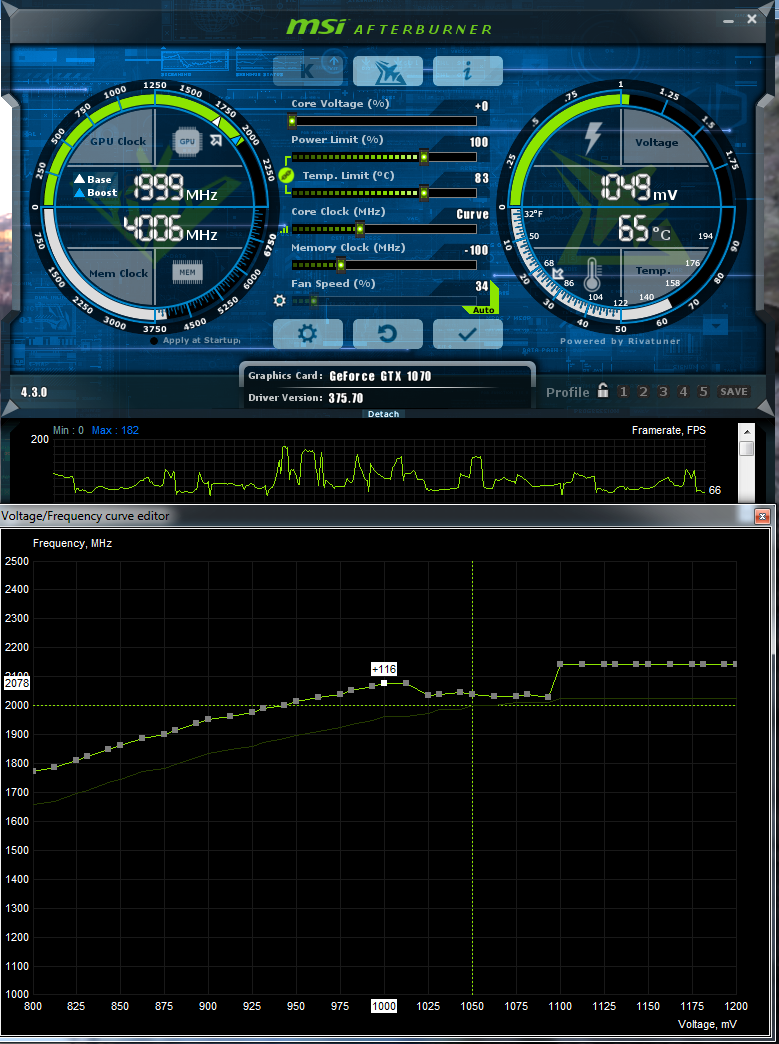This screenshot has height=1044, width=779.
Task: Close the Voltage/Frequency curve editor window
Action: [x=762, y=516]
